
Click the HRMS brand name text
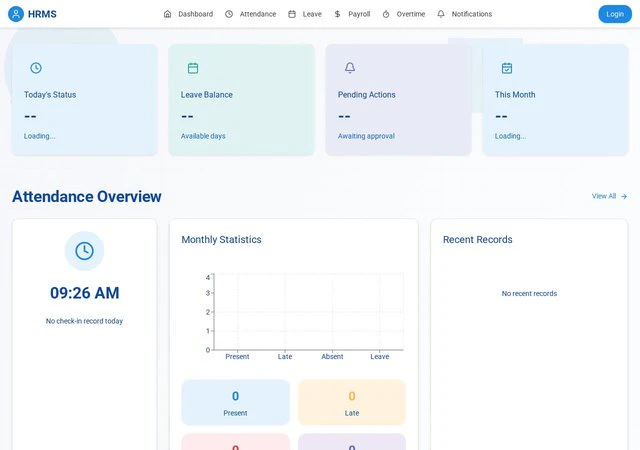pos(42,14)
